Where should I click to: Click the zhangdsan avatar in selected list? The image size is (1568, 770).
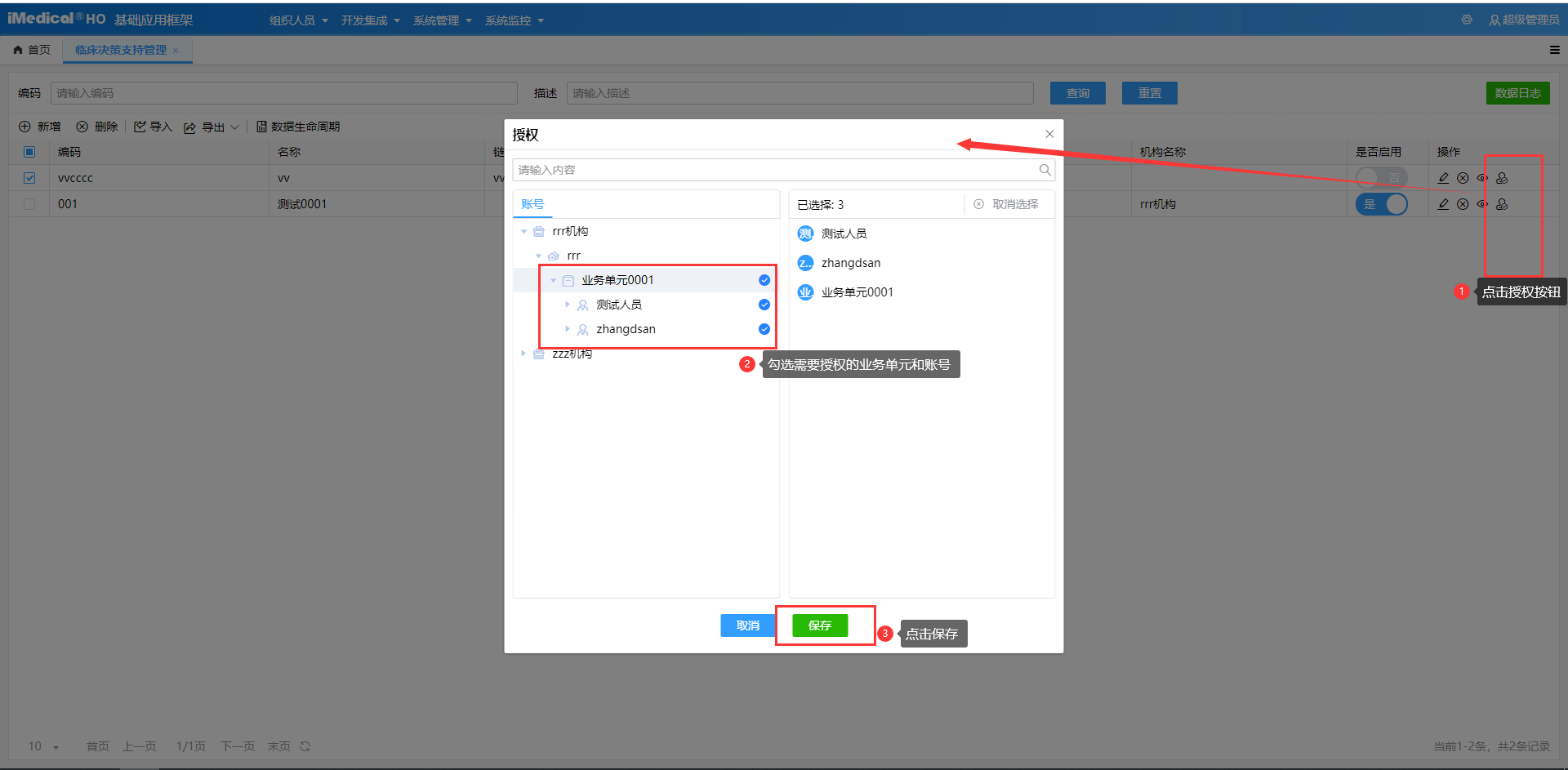click(x=805, y=263)
